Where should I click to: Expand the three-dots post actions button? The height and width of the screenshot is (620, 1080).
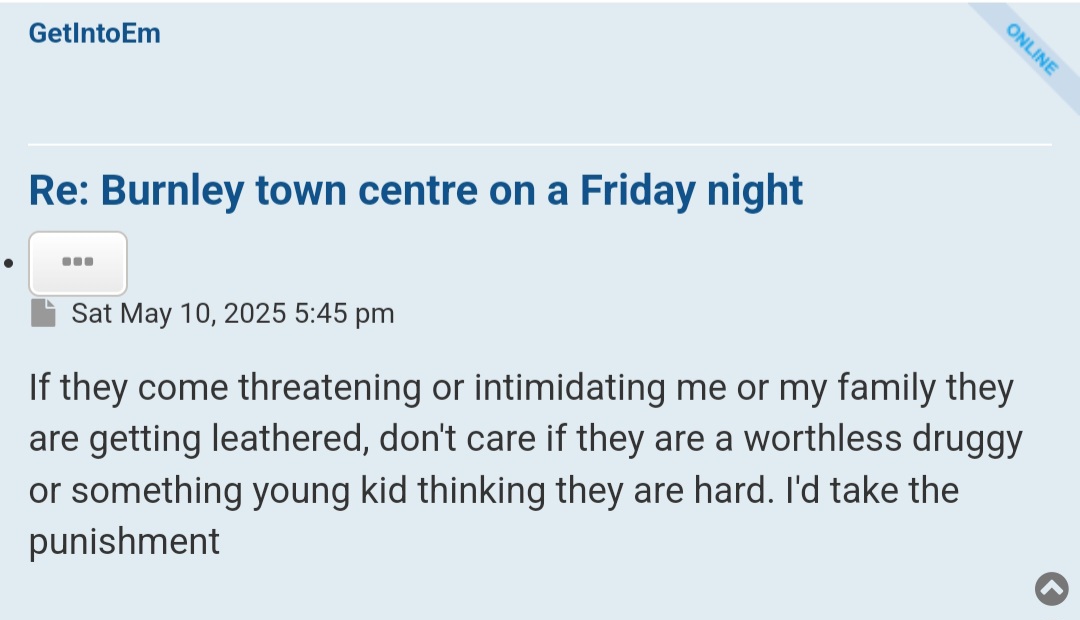pyautogui.click(x=78, y=263)
